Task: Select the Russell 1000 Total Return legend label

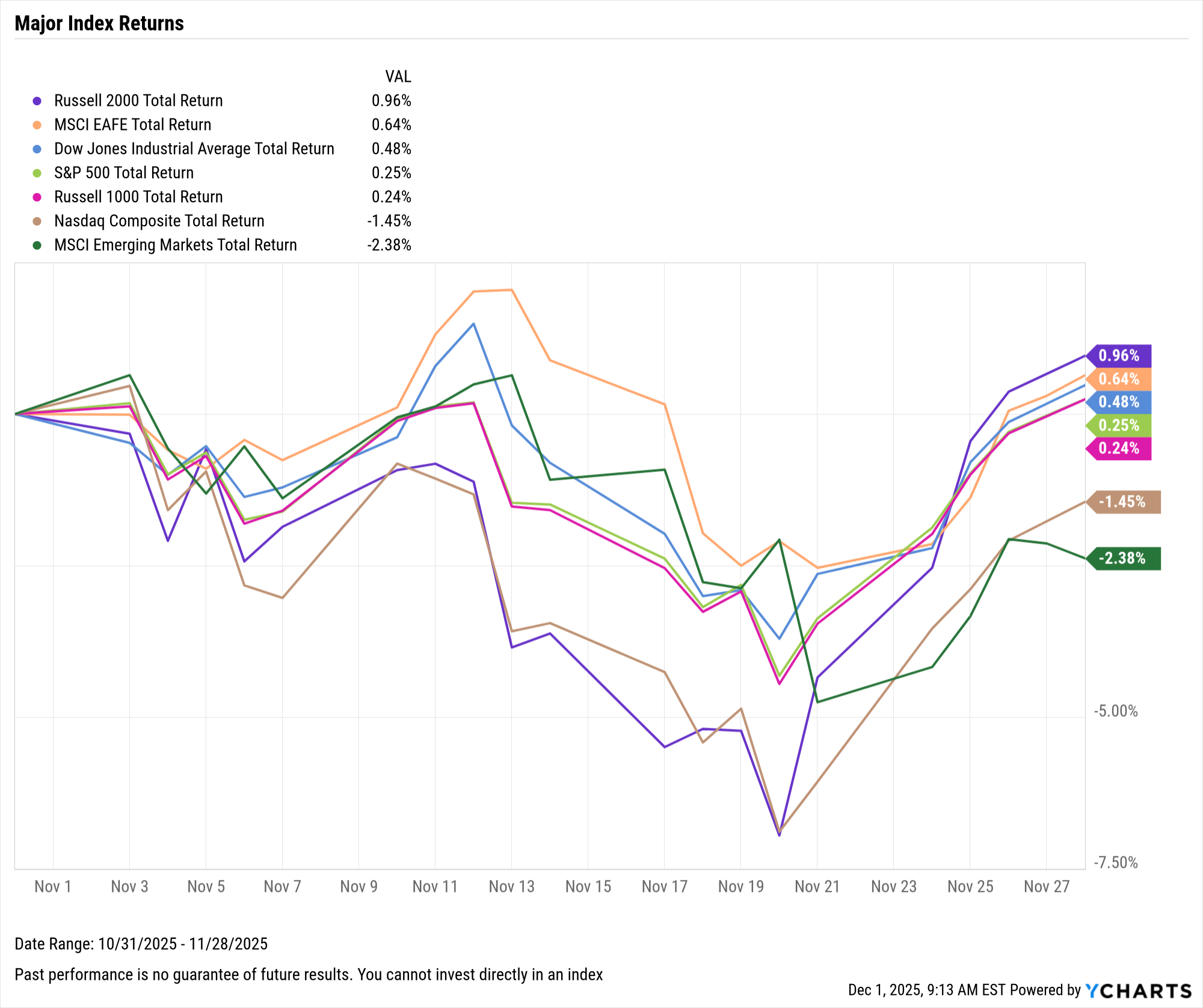Action: coord(138,197)
